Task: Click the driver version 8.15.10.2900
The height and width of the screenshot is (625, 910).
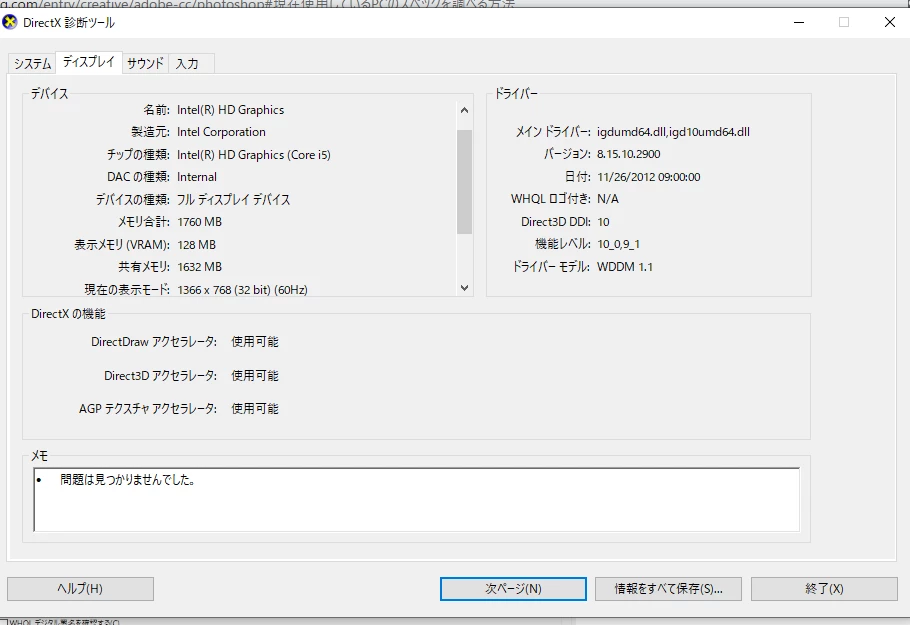Action: tap(629, 154)
